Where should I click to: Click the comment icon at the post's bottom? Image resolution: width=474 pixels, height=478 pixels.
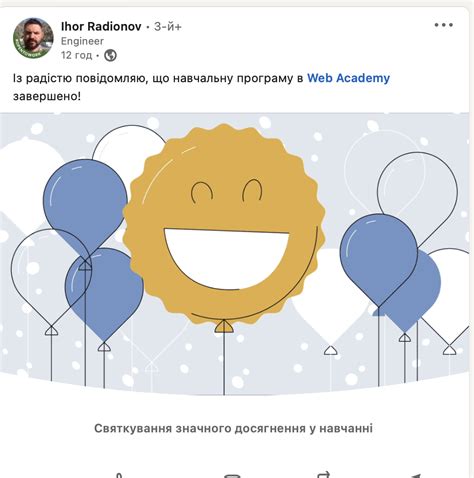click(x=232, y=476)
